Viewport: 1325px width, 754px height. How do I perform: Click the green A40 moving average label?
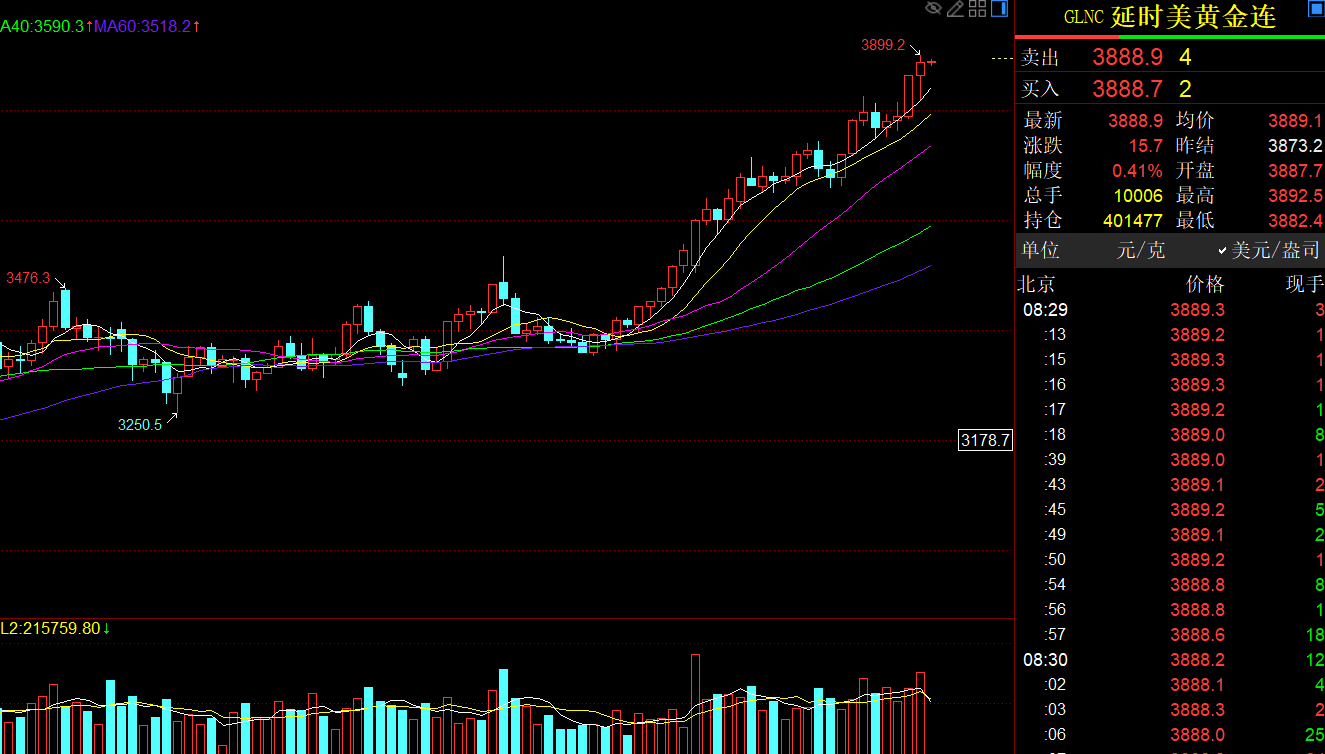click(x=44, y=26)
